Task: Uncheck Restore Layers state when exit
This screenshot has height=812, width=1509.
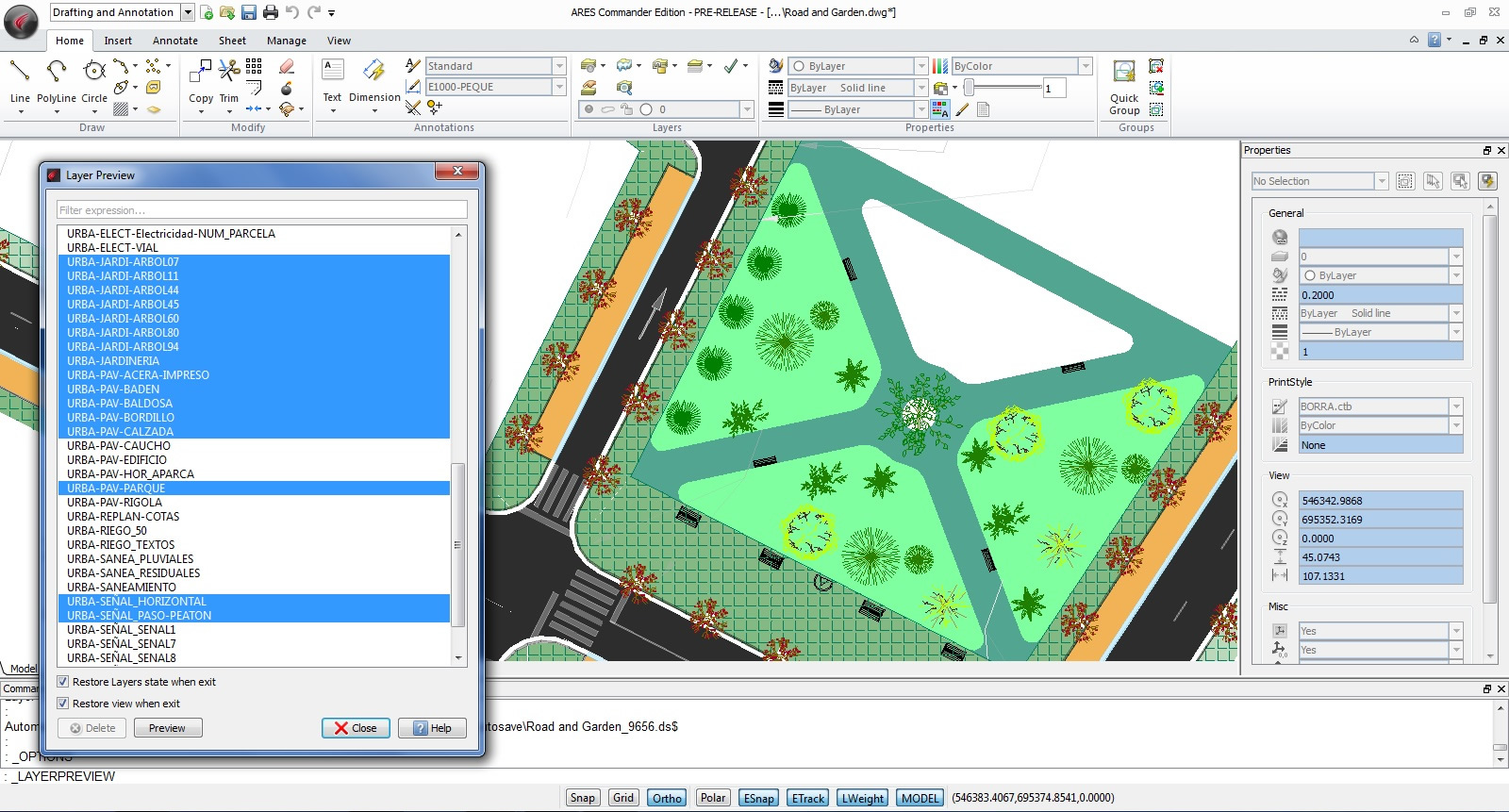Action: [x=63, y=682]
